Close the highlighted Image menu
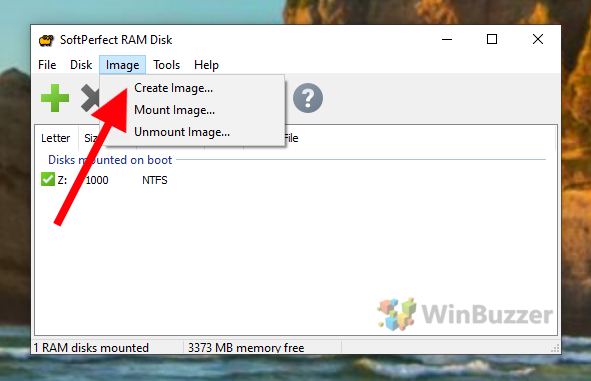 (122, 65)
